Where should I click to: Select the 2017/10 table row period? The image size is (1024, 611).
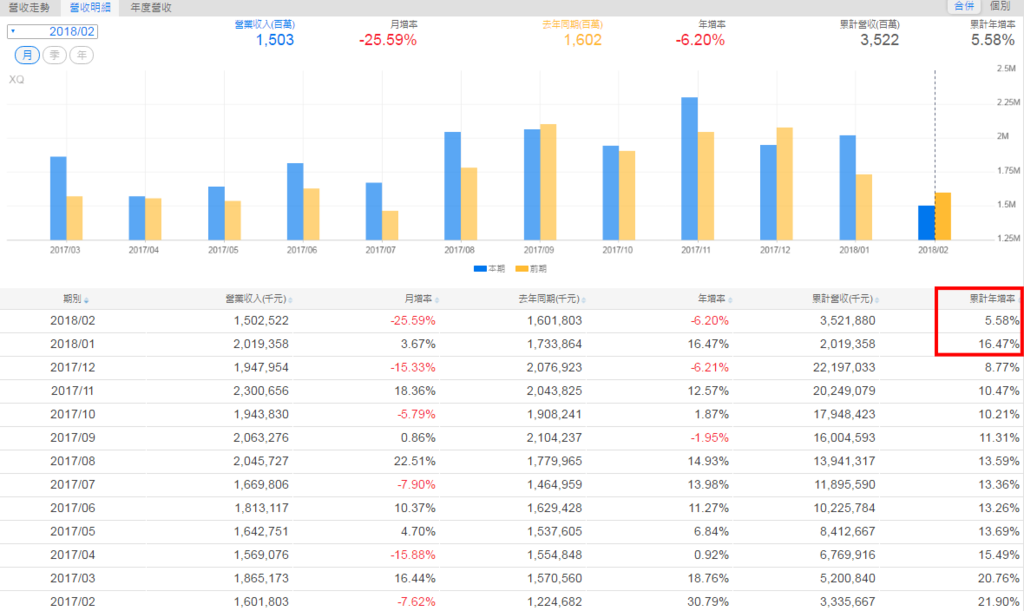[x=72, y=415]
